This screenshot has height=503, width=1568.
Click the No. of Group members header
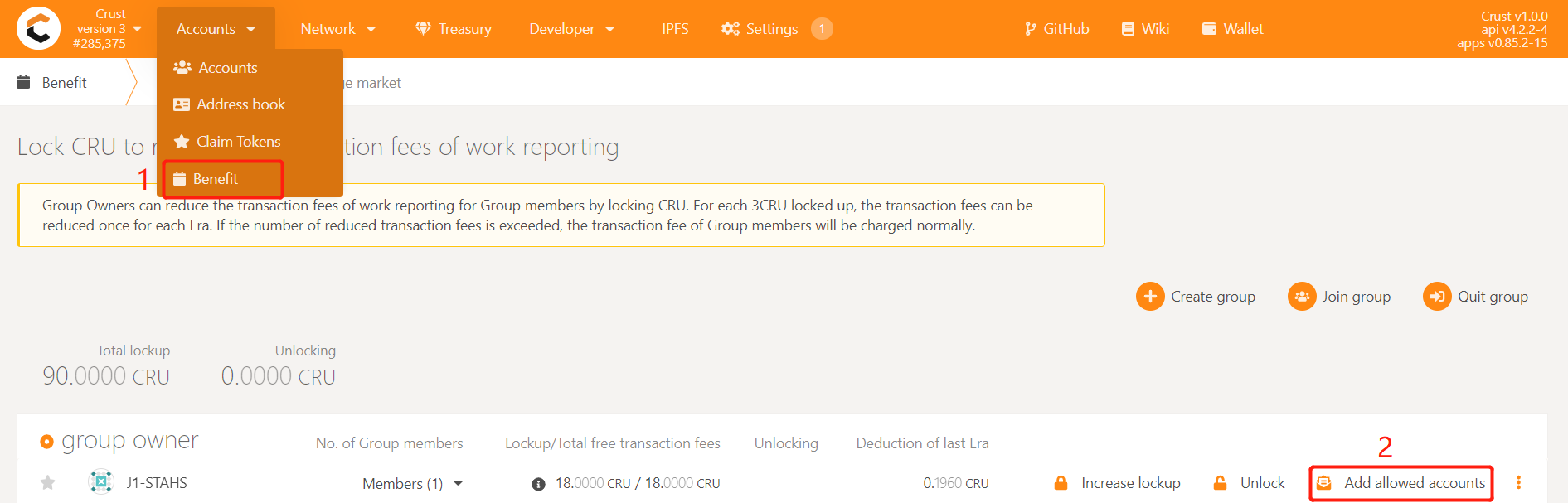click(390, 443)
